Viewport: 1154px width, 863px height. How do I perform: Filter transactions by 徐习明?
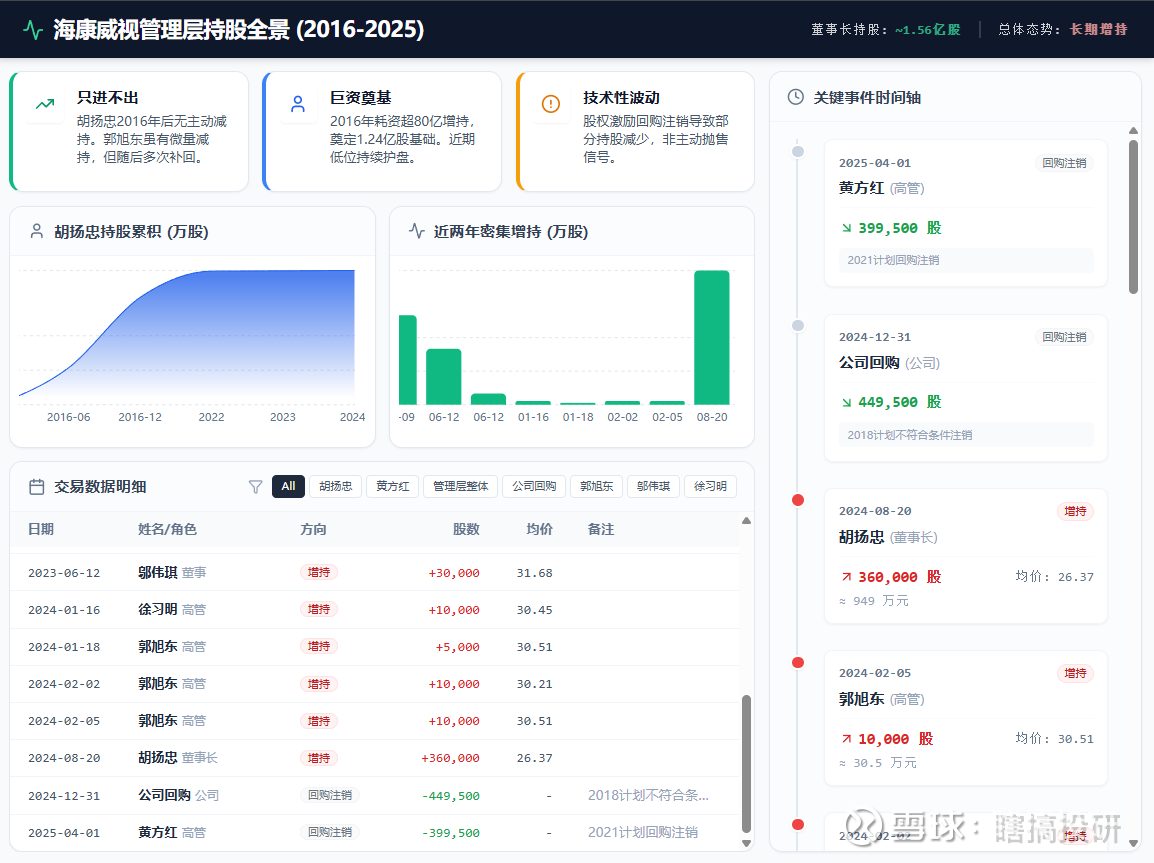click(x=710, y=486)
